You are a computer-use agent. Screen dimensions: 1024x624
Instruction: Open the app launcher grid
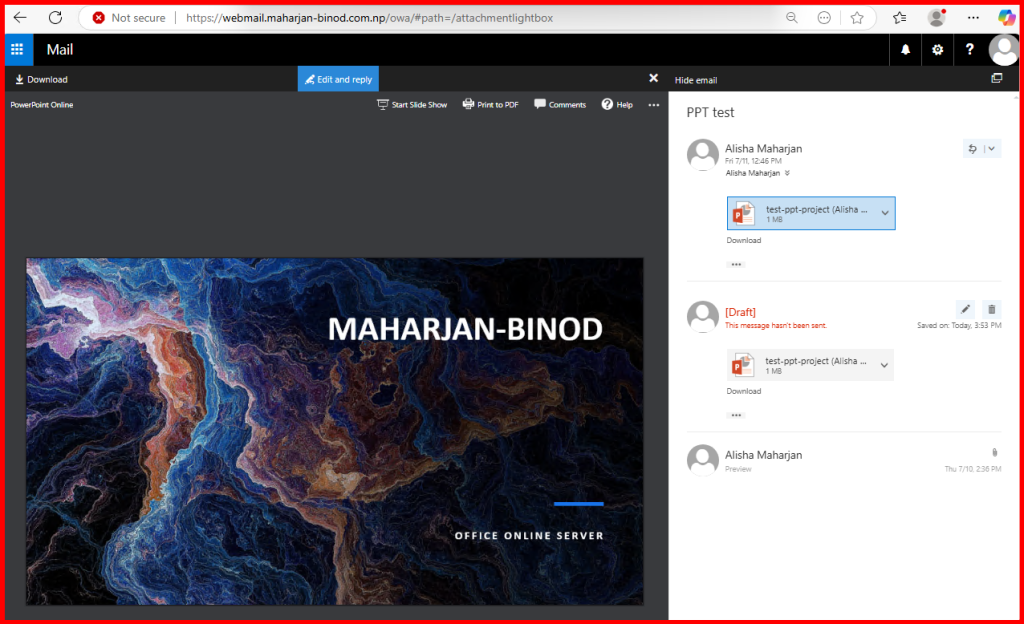point(17,49)
